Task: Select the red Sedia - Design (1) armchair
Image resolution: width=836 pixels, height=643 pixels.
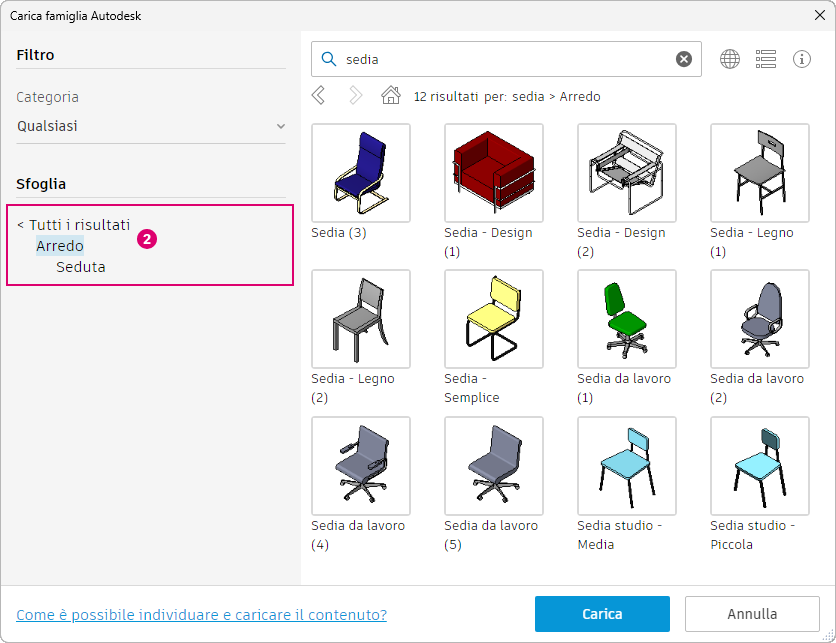Action: pos(494,173)
